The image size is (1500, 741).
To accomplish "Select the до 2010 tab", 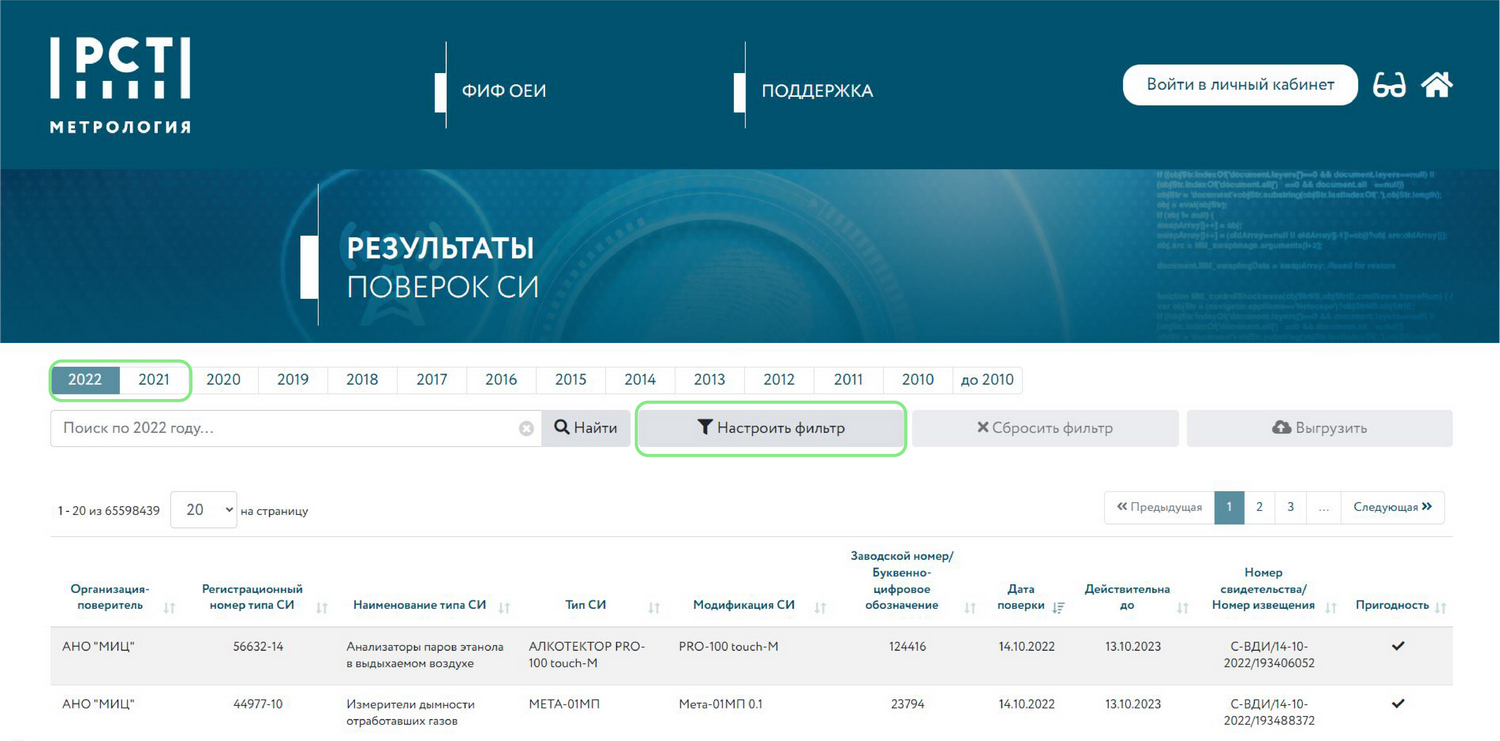I will [x=987, y=380].
